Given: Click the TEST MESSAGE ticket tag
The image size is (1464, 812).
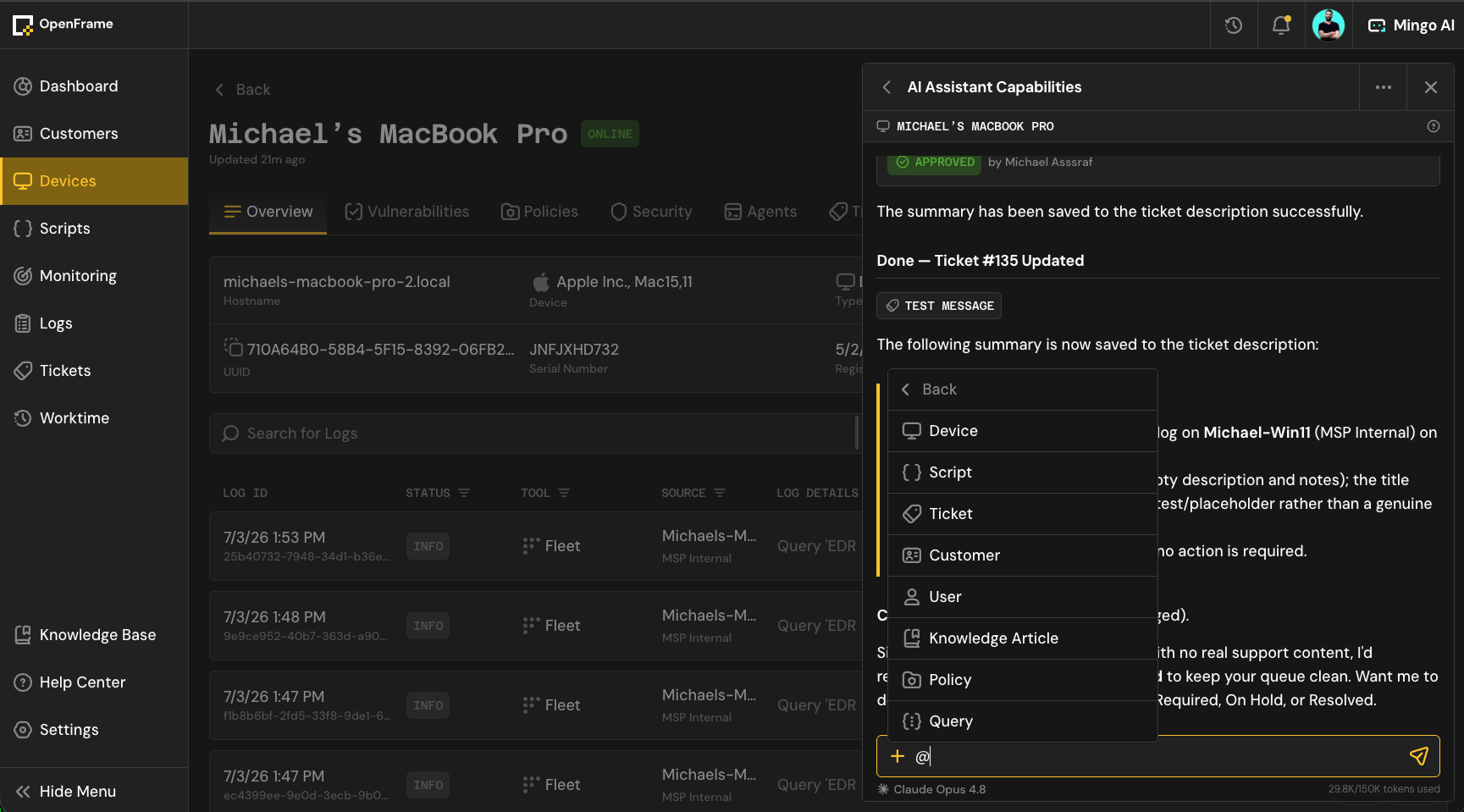Looking at the screenshot, I should [939, 306].
